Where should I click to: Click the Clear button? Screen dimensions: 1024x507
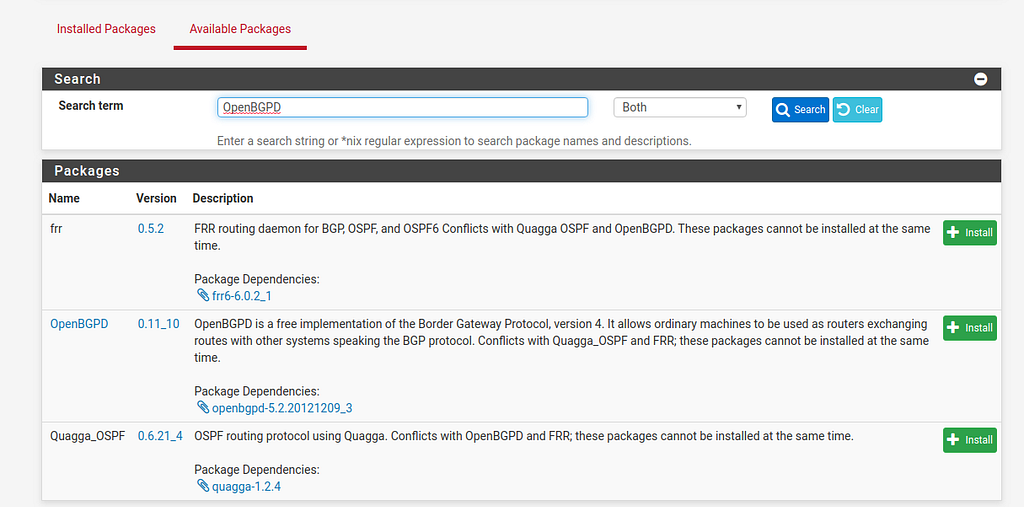coord(857,110)
